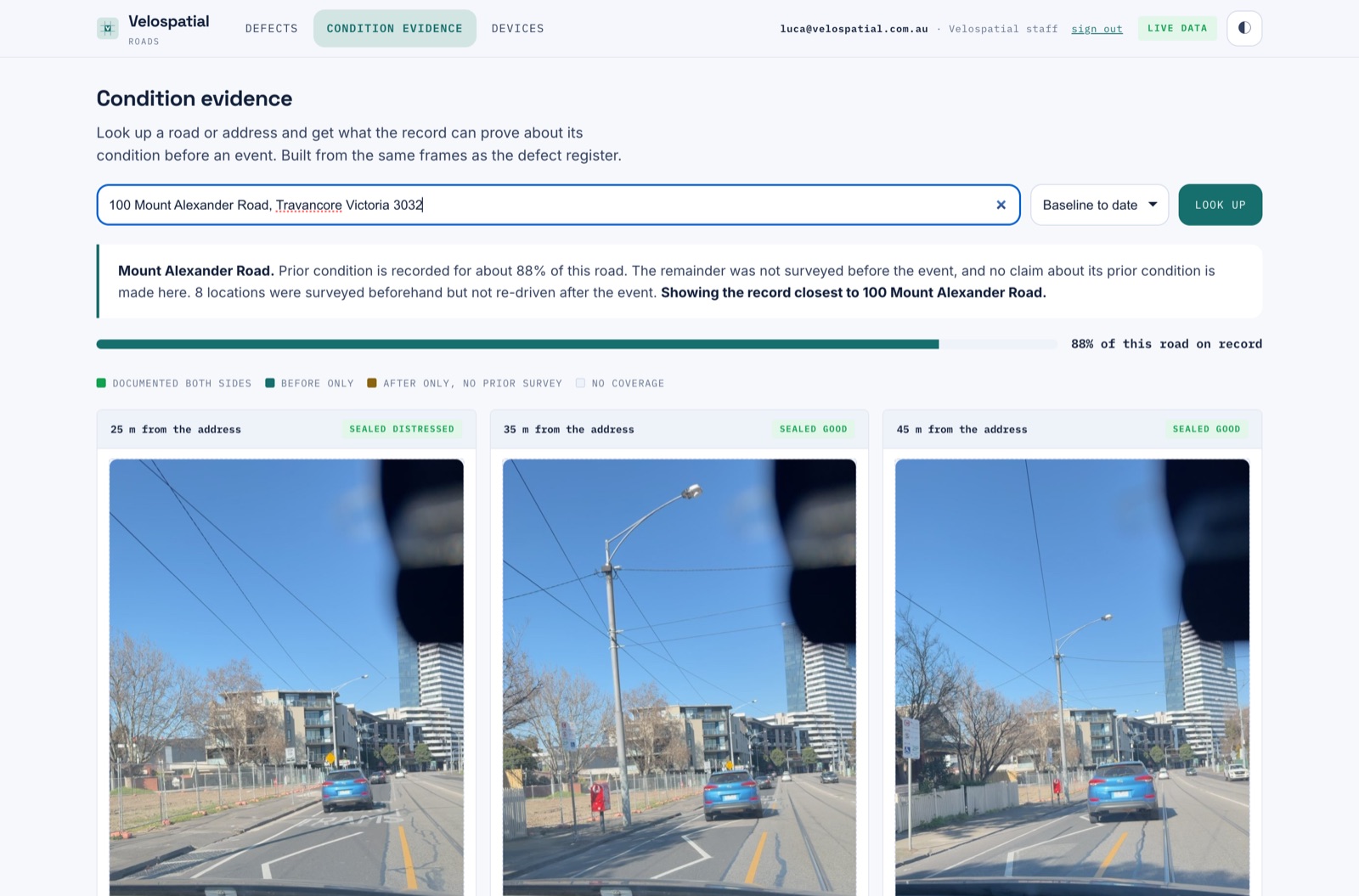
Task: Switch to the Devices tab
Action: [x=517, y=28]
